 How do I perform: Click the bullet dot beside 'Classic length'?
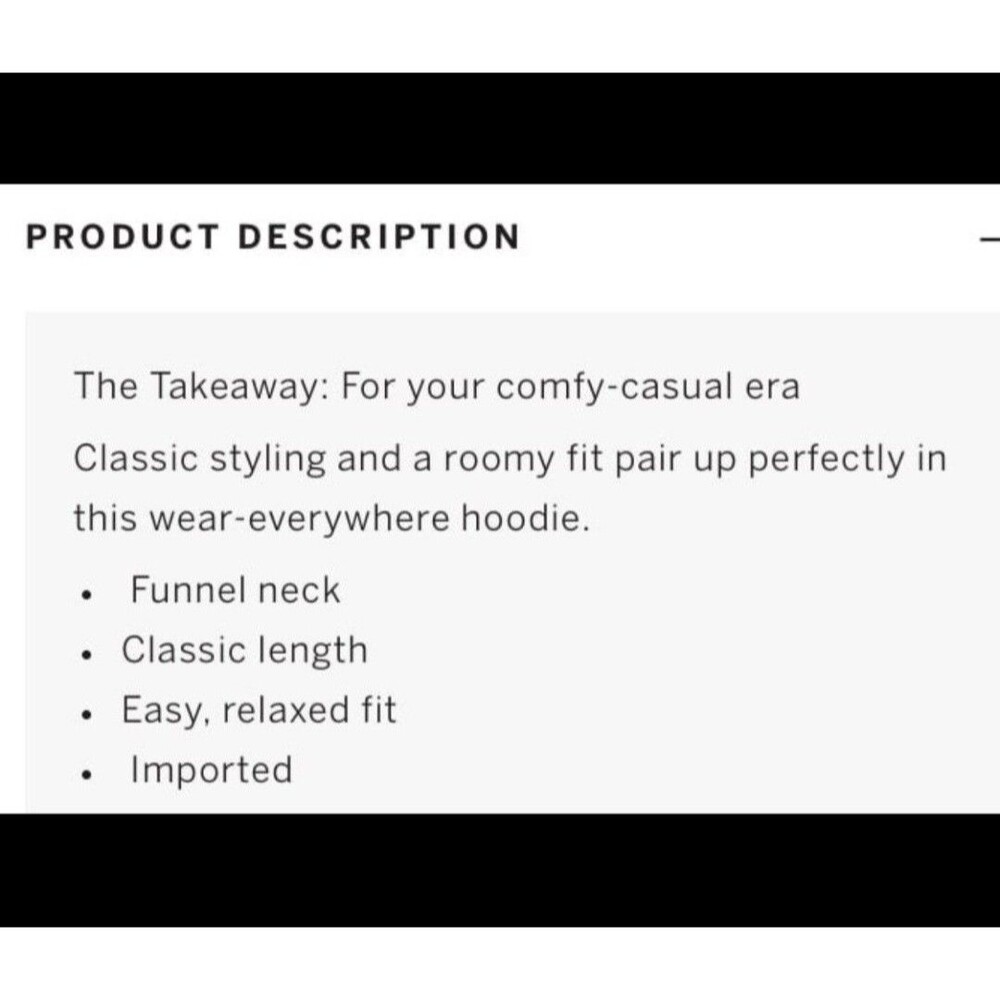[x=89, y=655]
